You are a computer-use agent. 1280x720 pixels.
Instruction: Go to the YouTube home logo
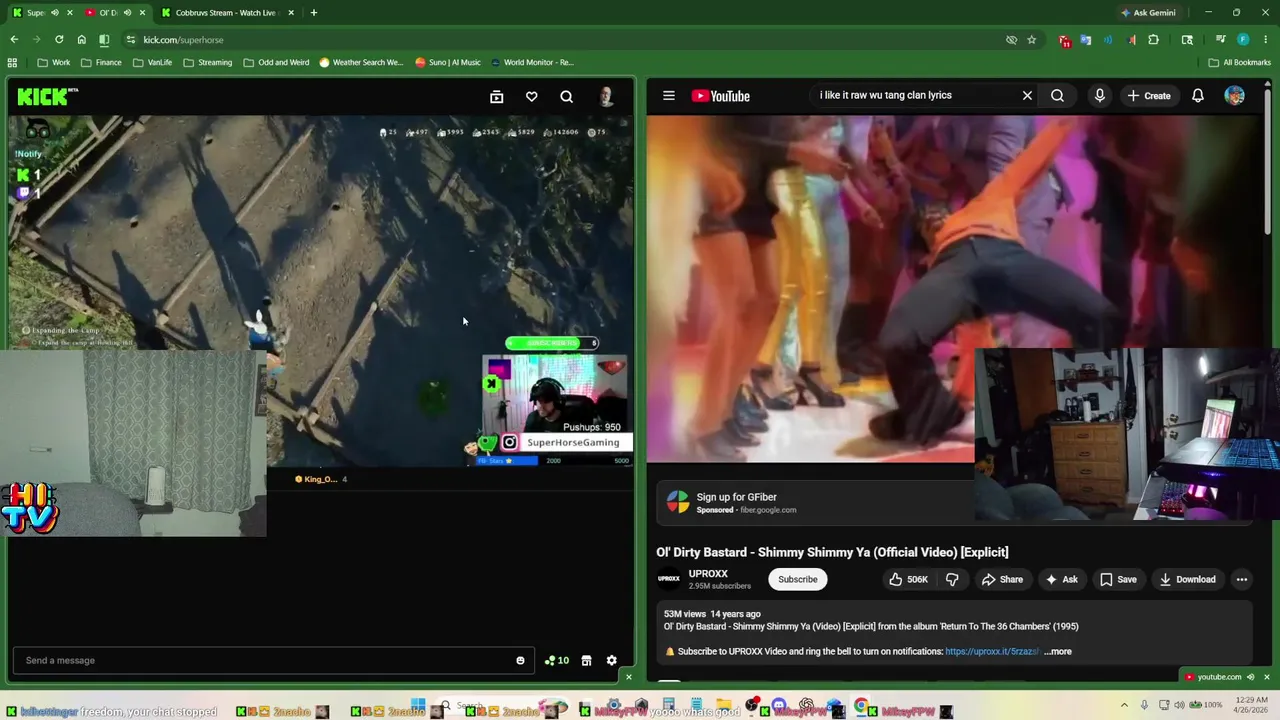tap(720, 96)
